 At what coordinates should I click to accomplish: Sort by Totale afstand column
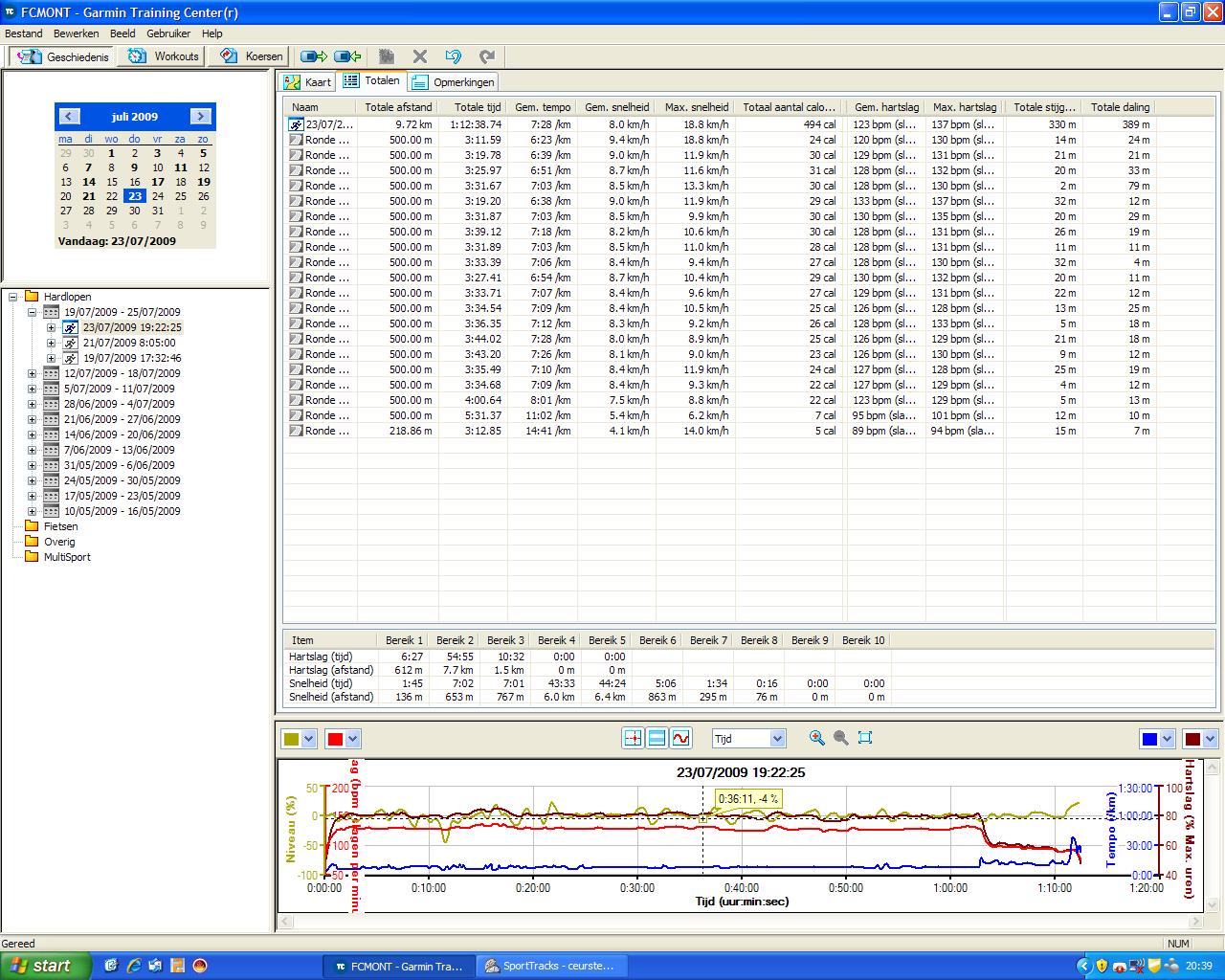[x=398, y=107]
